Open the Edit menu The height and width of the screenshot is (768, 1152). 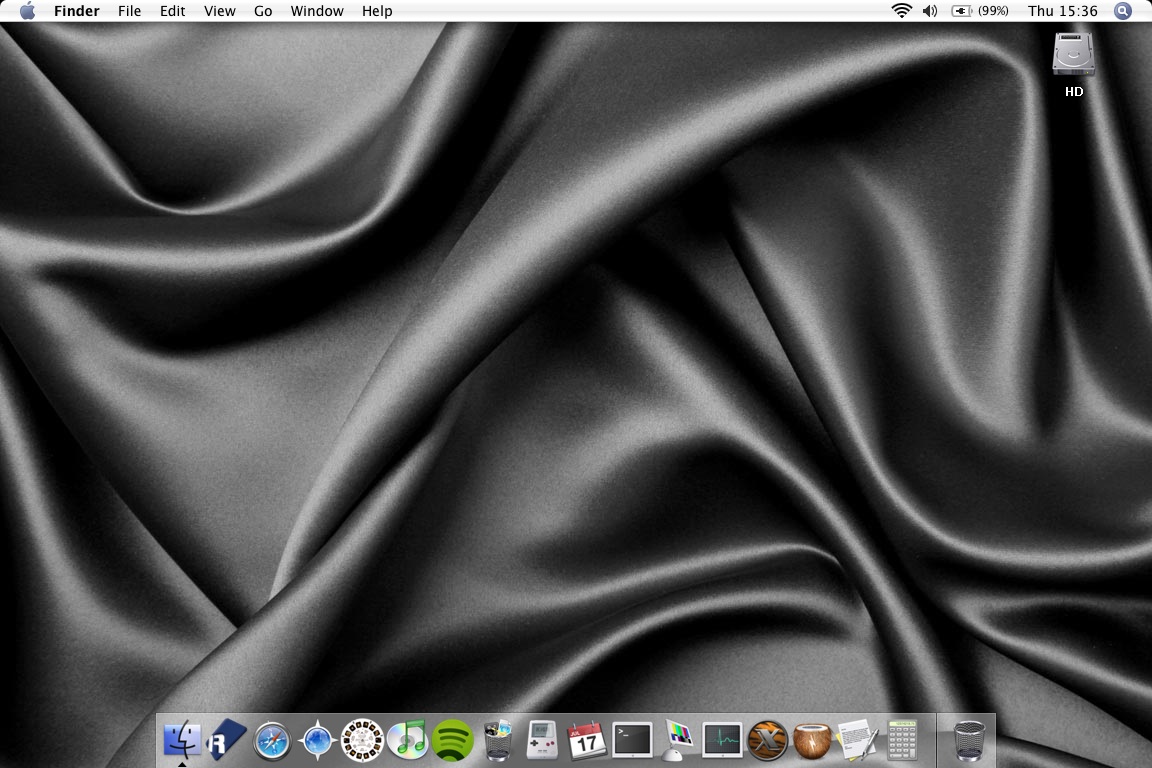tap(173, 11)
